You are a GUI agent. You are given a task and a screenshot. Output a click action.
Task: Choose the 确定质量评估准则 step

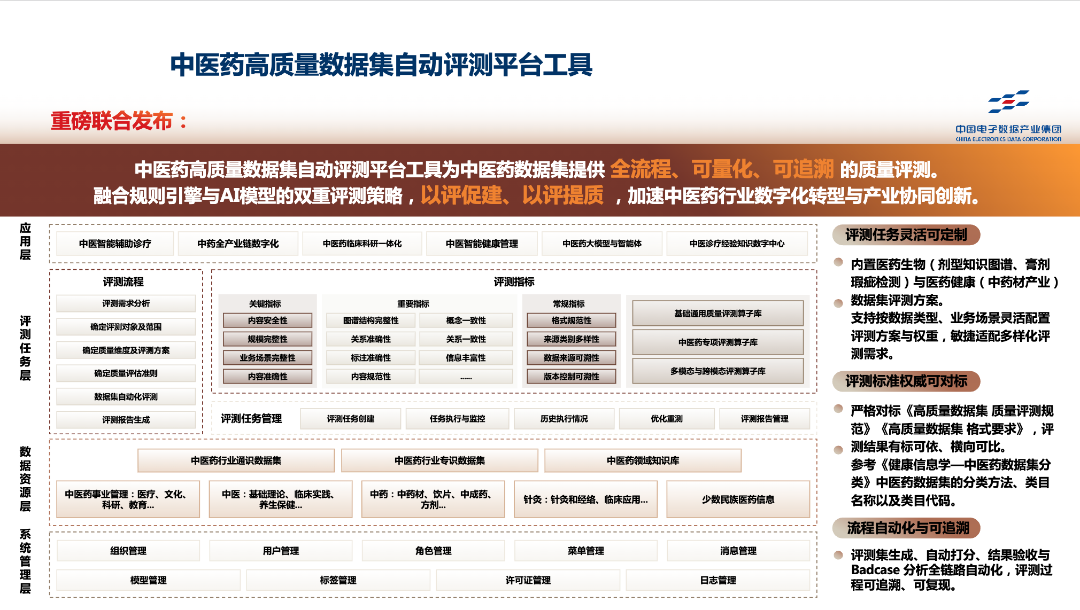pos(126,373)
